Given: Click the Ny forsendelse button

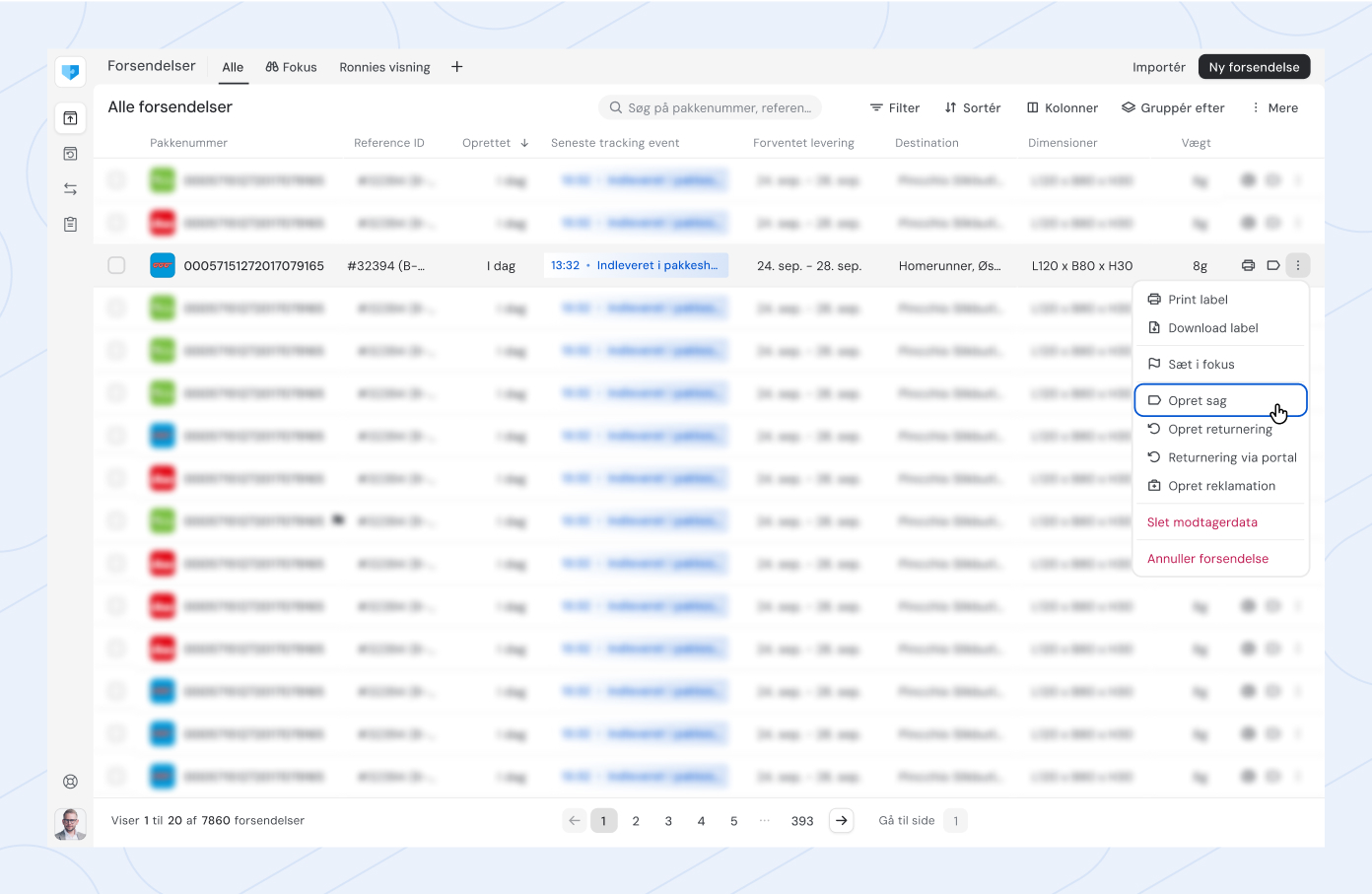Looking at the screenshot, I should click(x=1254, y=67).
